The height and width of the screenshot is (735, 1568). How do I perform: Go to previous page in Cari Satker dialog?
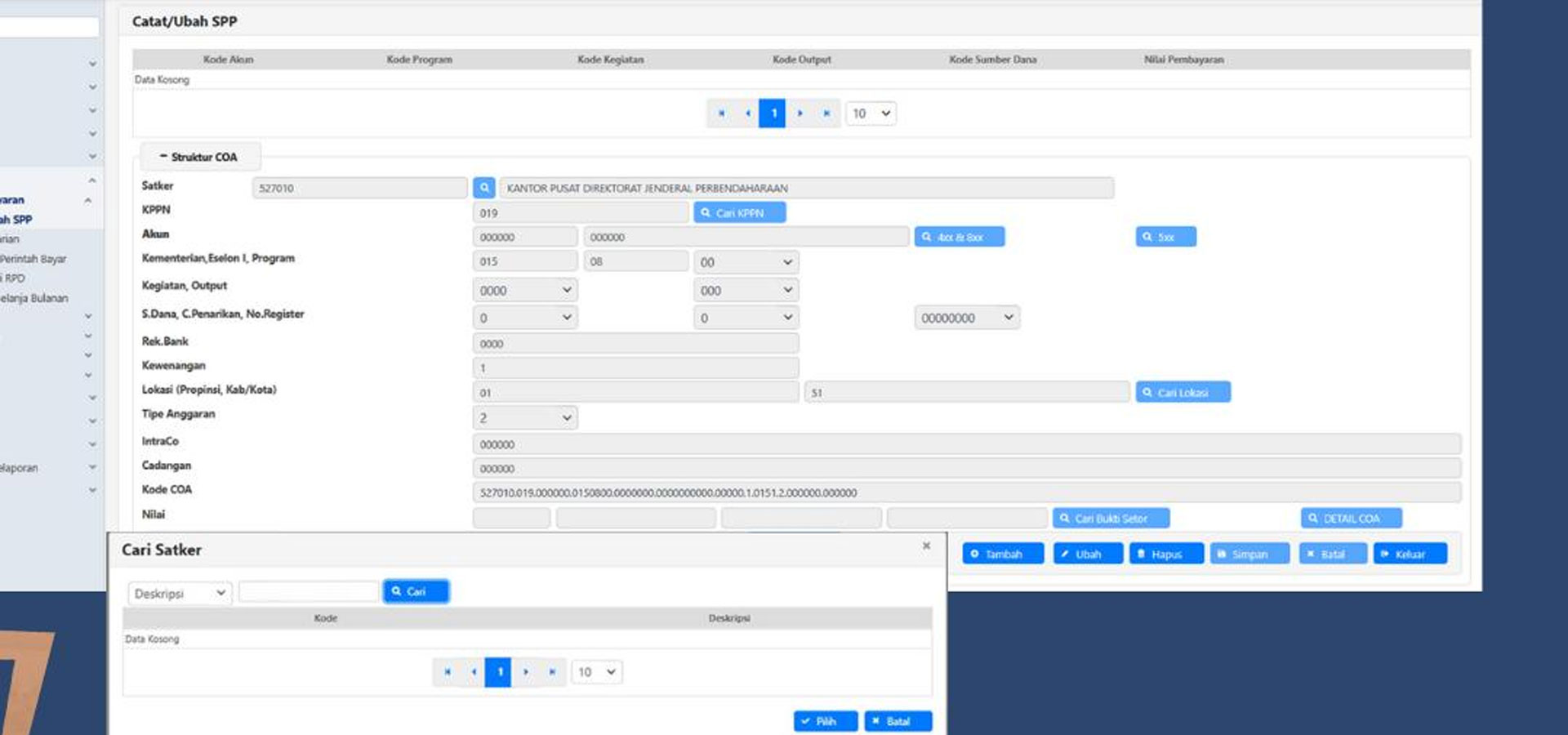tap(474, 672)
